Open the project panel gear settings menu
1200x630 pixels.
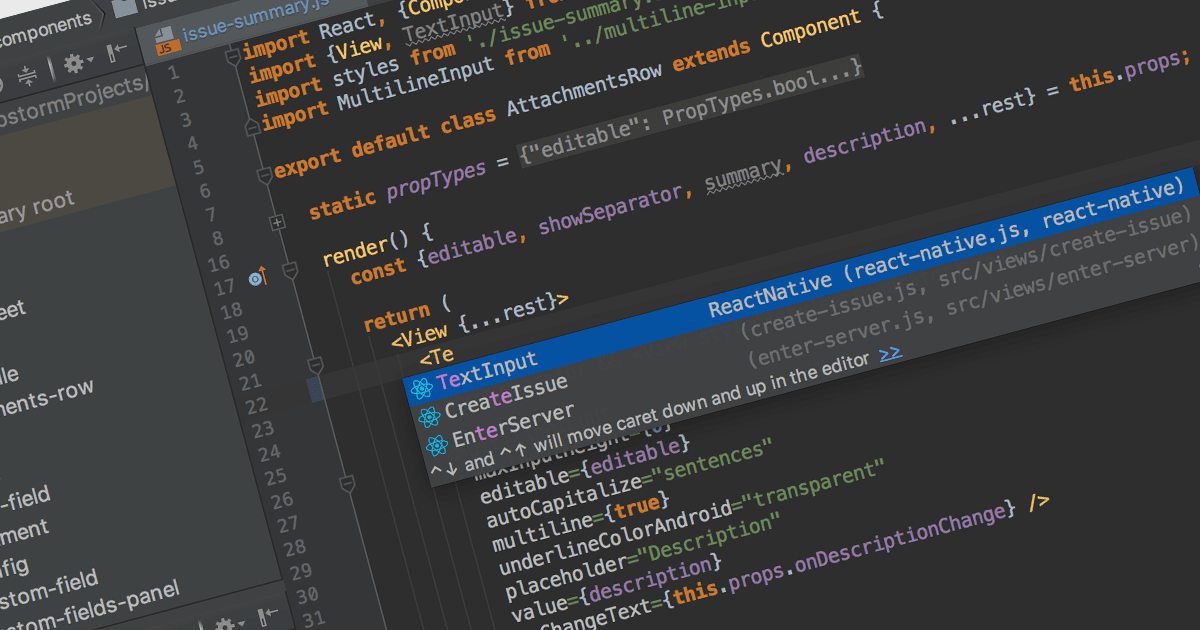[75, 65]
